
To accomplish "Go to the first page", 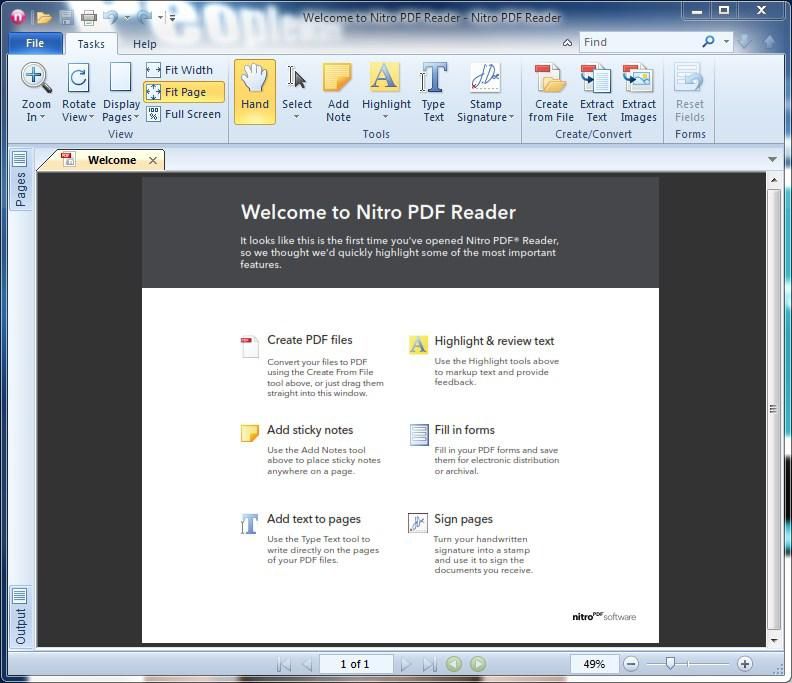I will point(284,664).
